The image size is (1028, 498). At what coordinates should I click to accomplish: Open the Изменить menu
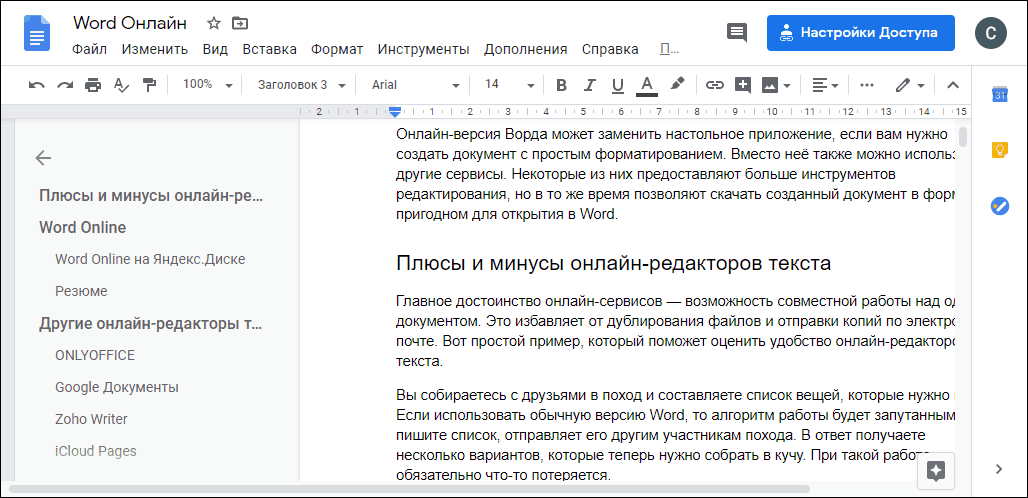tap(155, 49)
